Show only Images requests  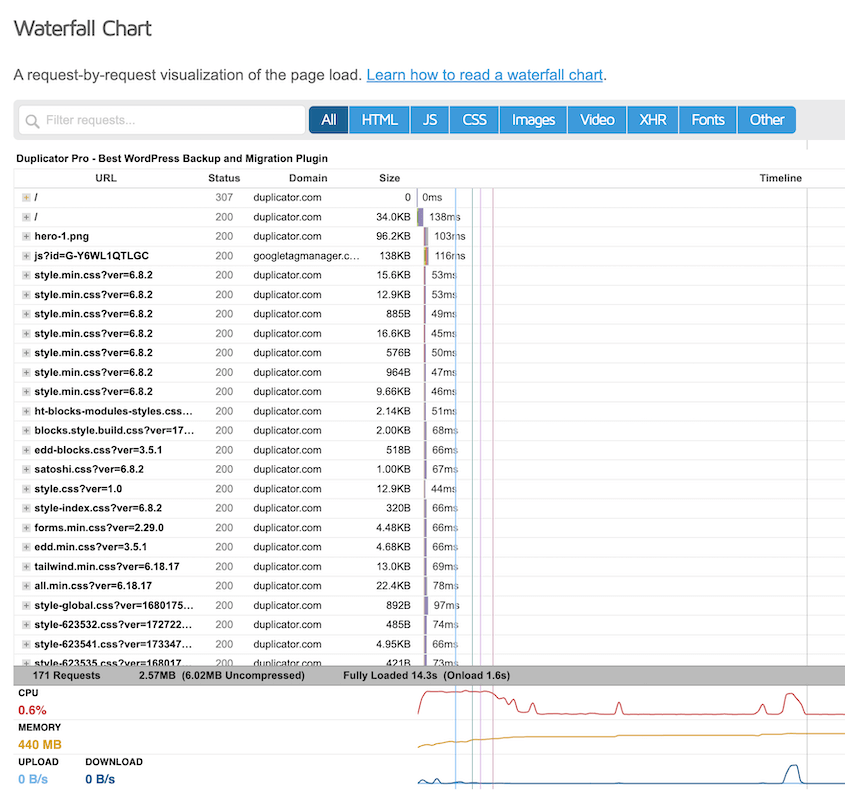coord(533,120)
